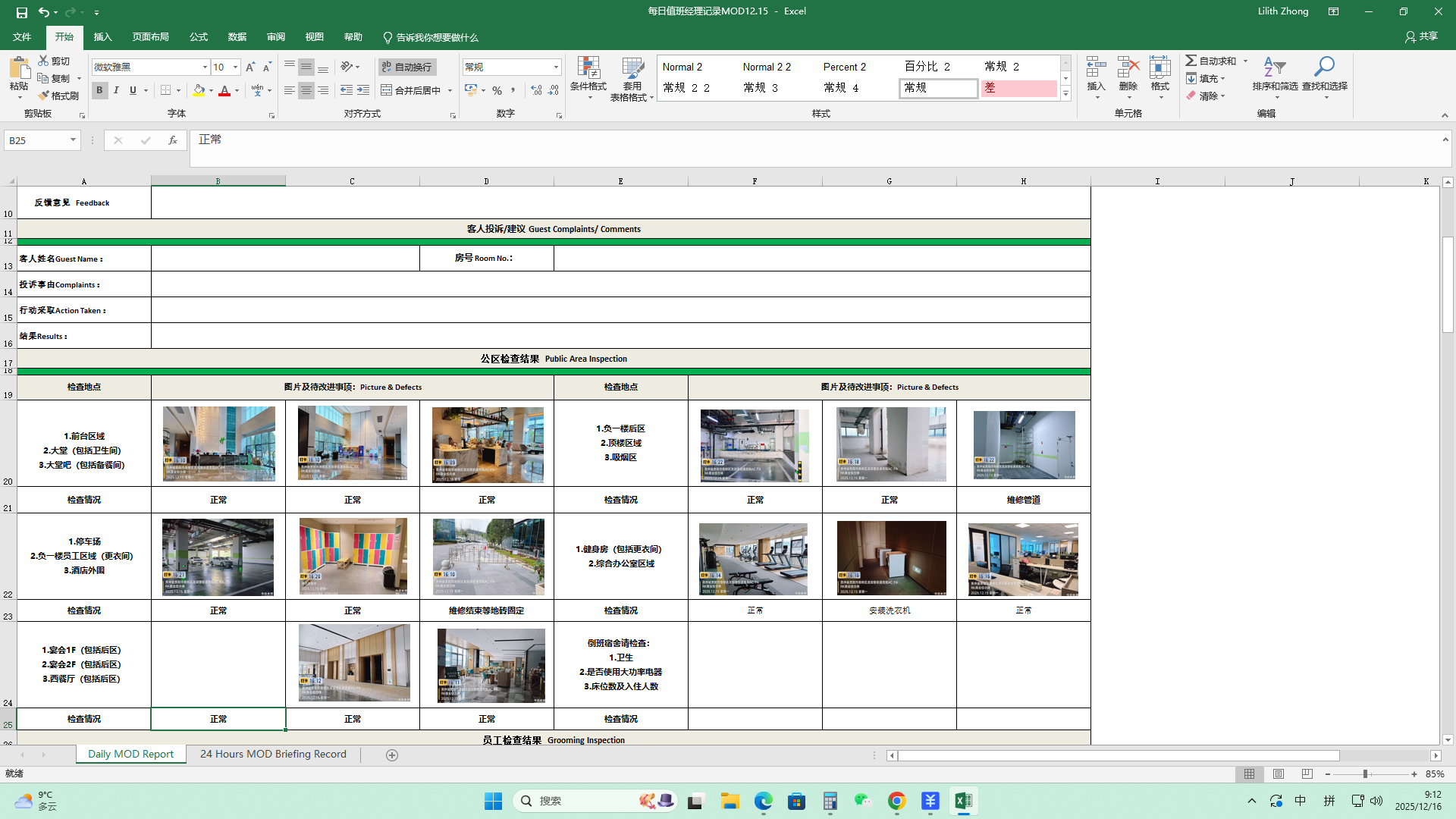Switch to Page Layout view in status bar
The width and height of the screenshot is (1456, 819).
pos(1279,774)
